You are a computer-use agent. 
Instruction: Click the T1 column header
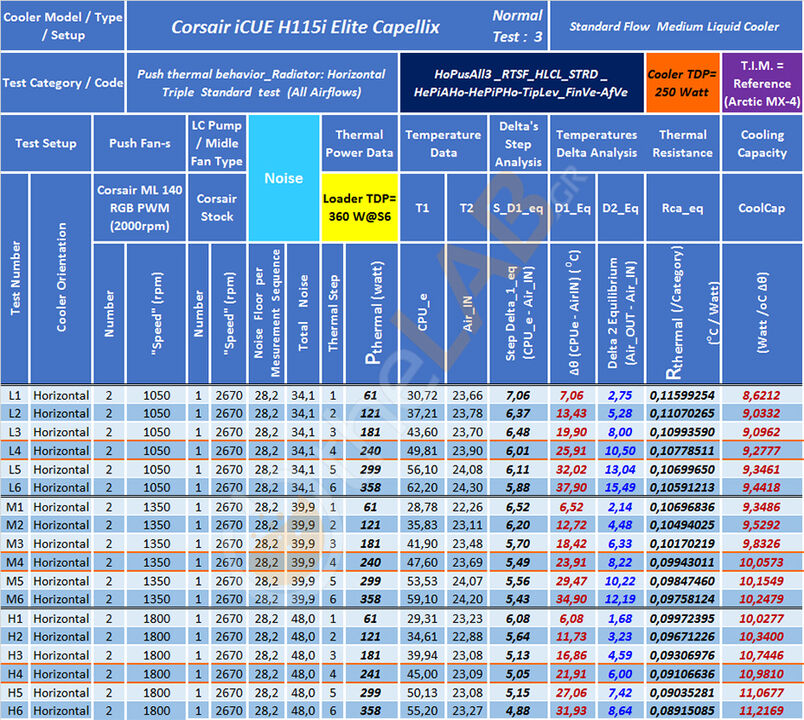(x=422, y=208)
